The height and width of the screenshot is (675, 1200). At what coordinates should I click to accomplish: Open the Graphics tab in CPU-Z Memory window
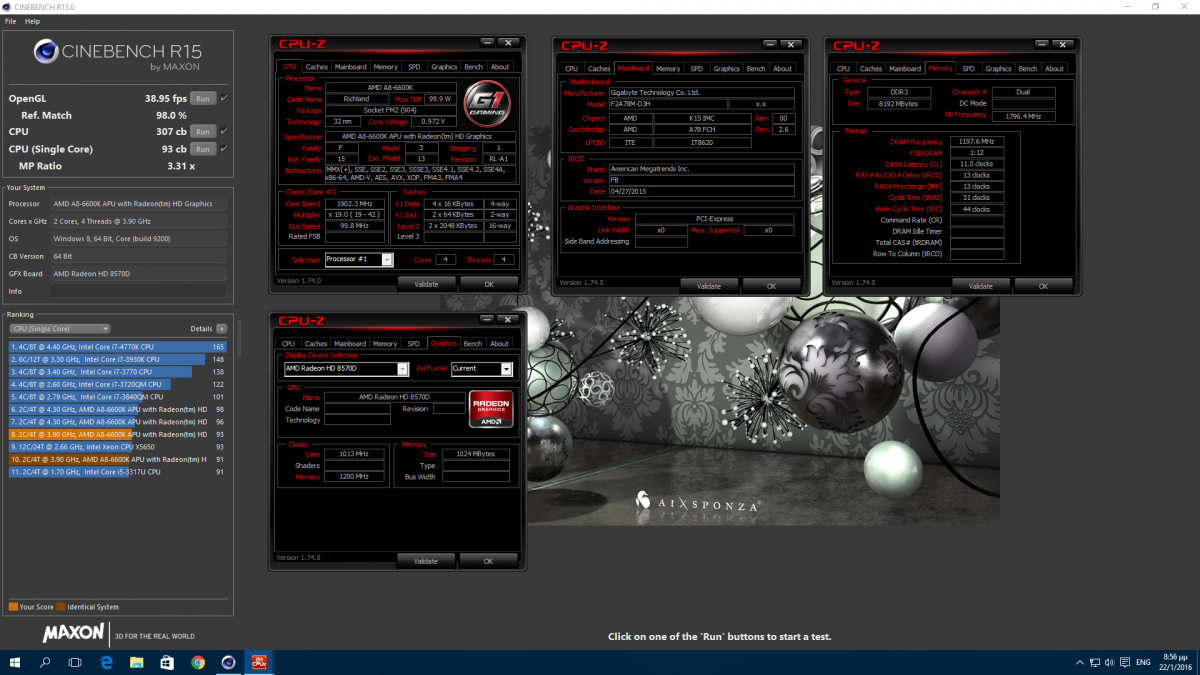[998, 69]
